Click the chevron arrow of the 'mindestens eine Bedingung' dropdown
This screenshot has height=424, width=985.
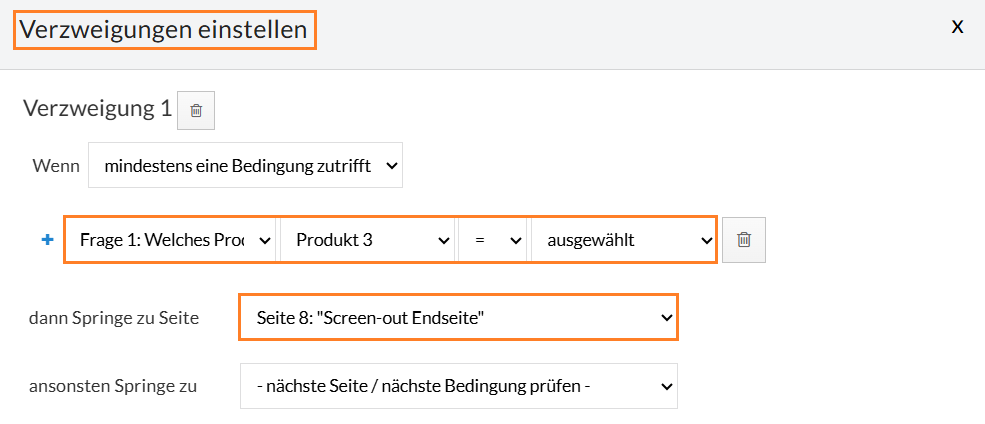[392, 166]
